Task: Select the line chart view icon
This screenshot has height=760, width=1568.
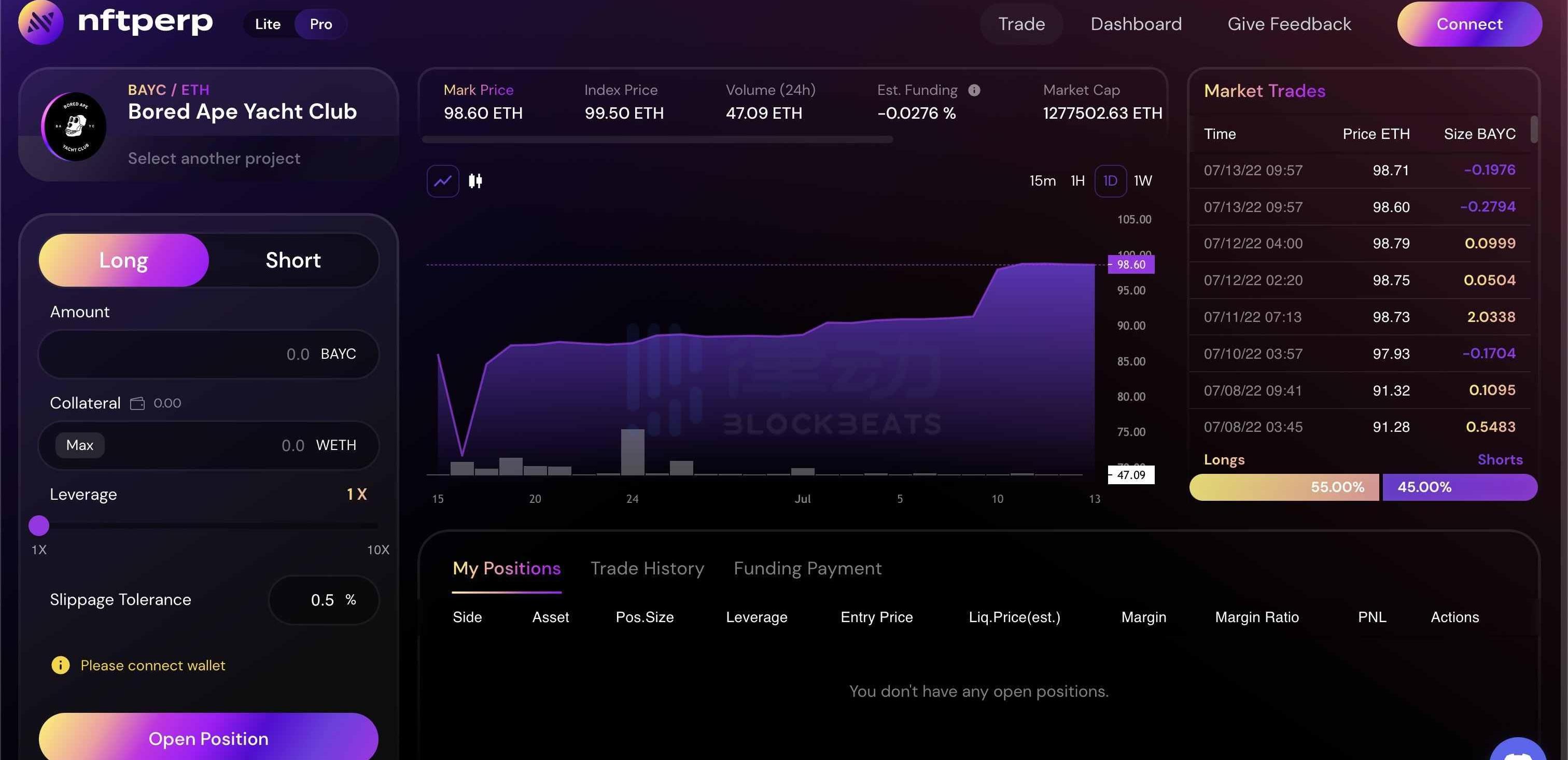Action: coord(442,181)
